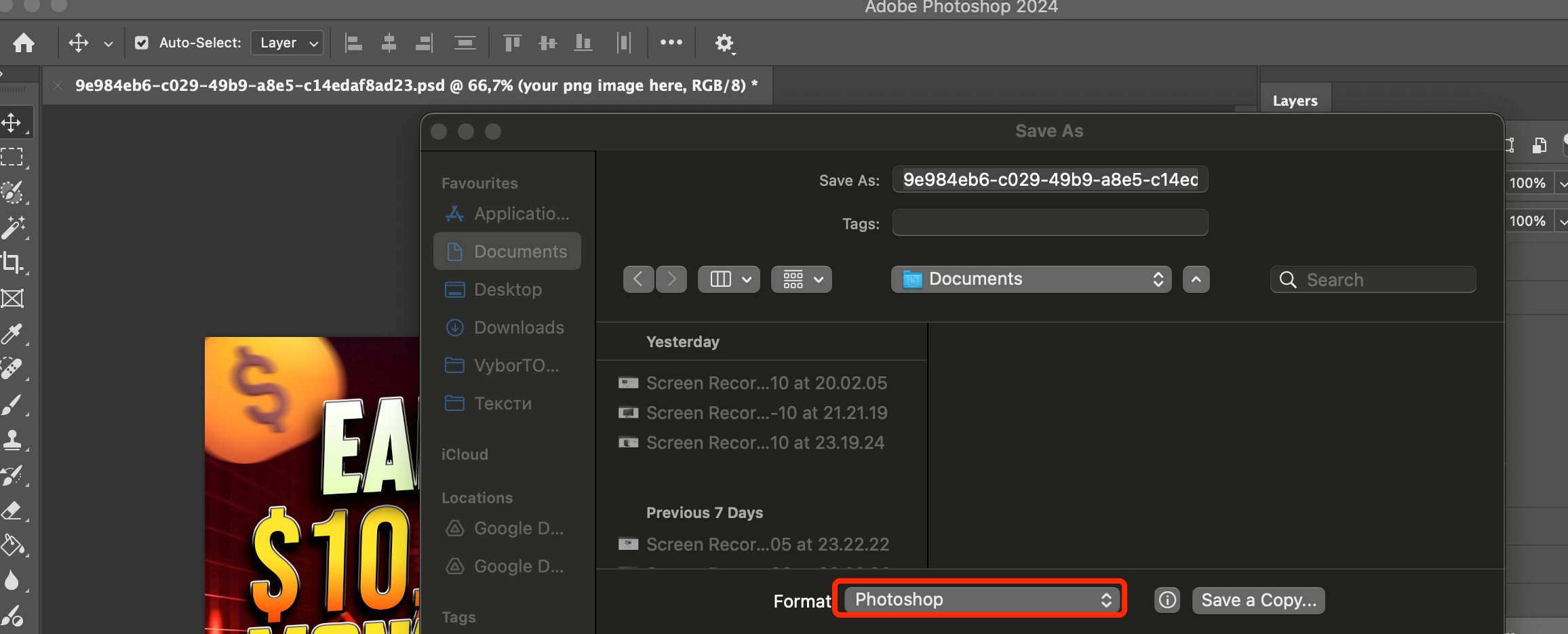Click the Save As filename field
The height and width of the screenshot is (634, 1568).
[x=1050, y=180]
